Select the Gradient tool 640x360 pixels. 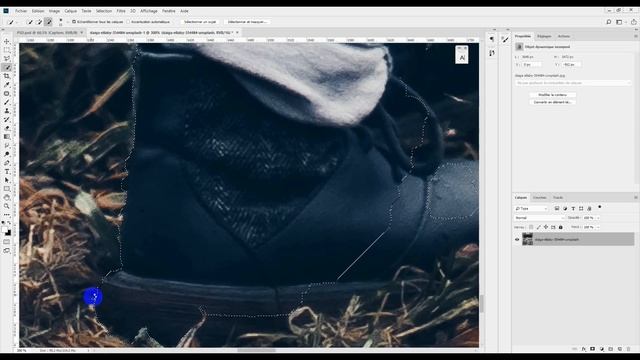pos(7,137)
